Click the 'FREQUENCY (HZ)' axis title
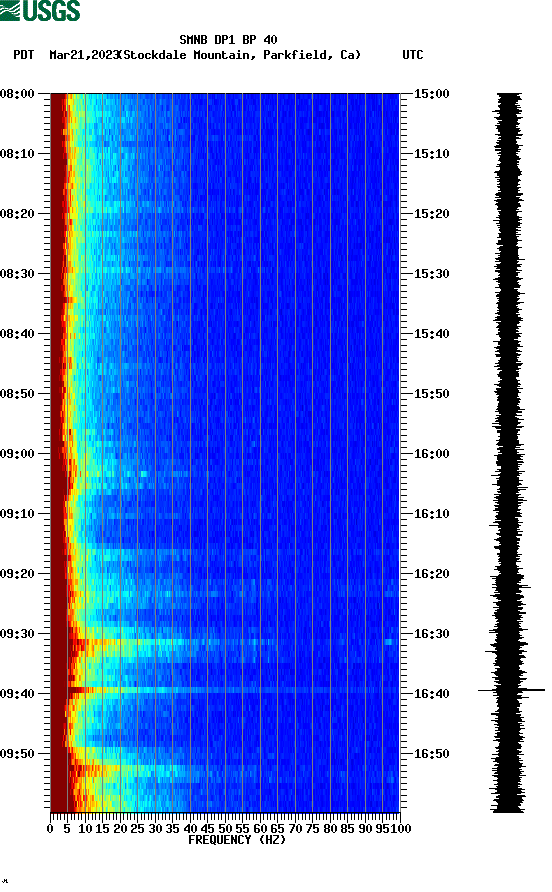This screenshot has width=552, height=892. [237, 840]
